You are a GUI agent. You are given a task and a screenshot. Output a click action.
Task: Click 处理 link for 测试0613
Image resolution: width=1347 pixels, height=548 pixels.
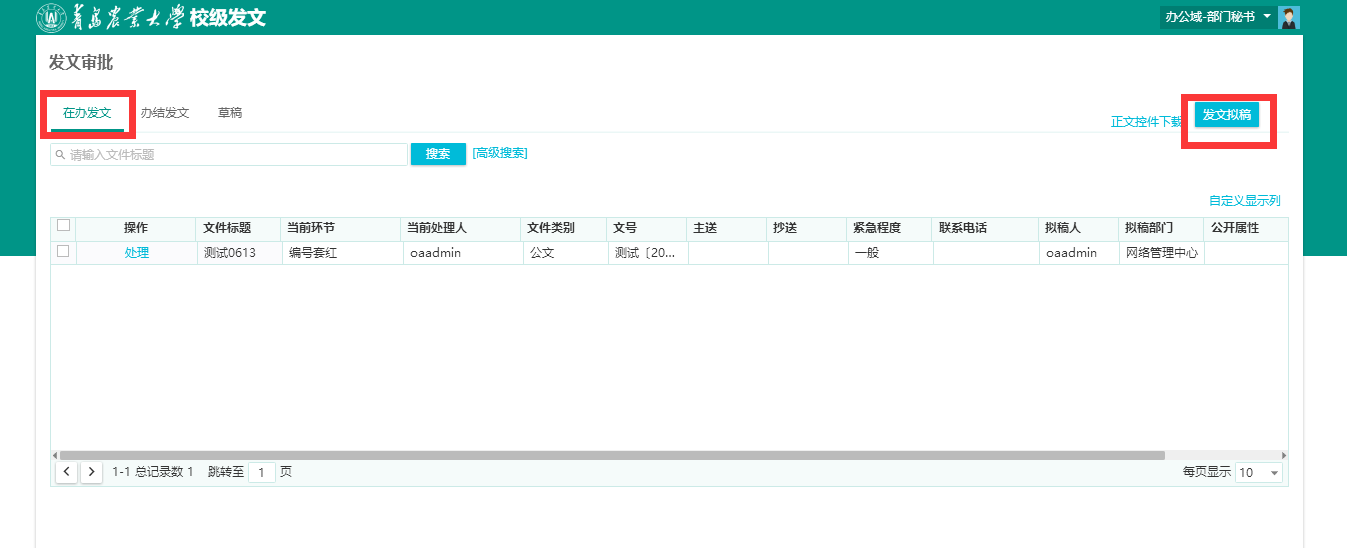137,253
